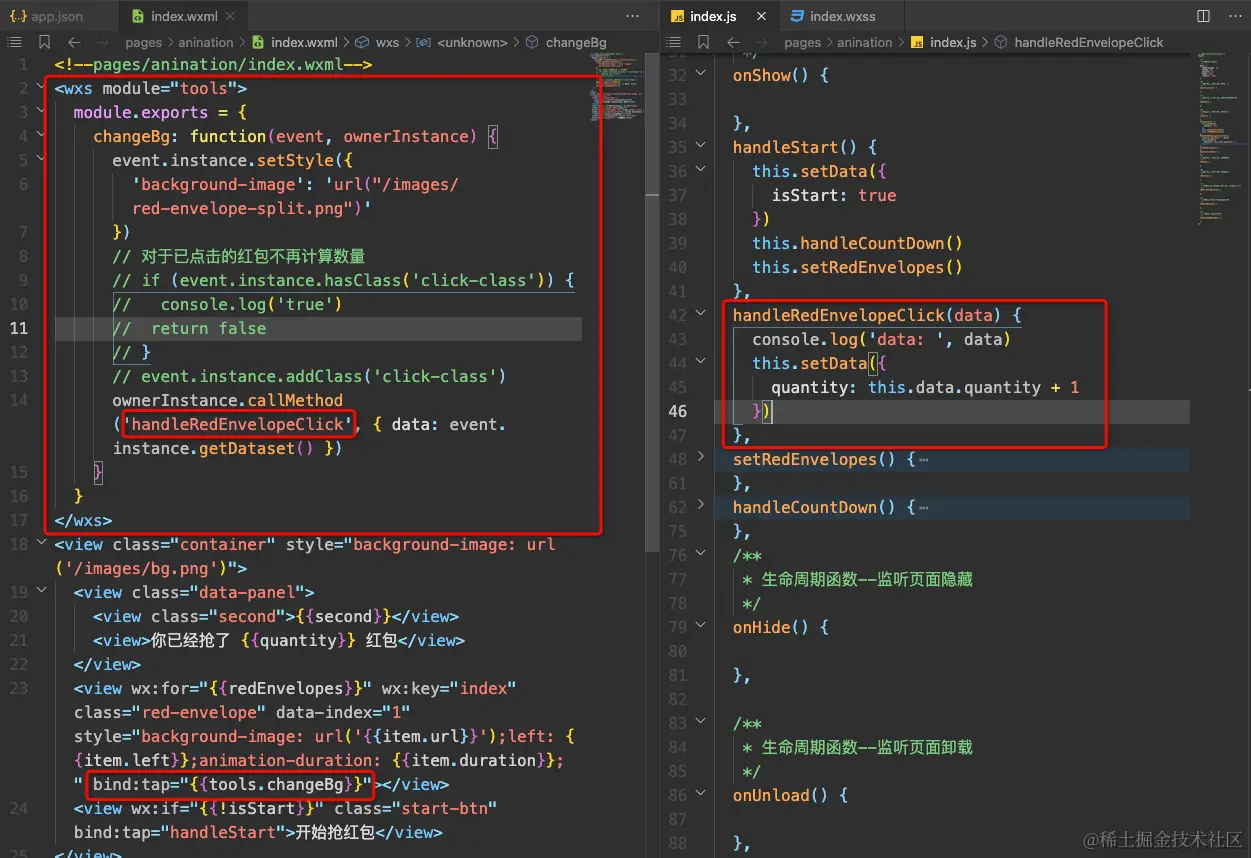Click 'tools.changeBg' in the bind:tap attribute
This screenshot has height=858, width=1251.
(x=278, y=784)
